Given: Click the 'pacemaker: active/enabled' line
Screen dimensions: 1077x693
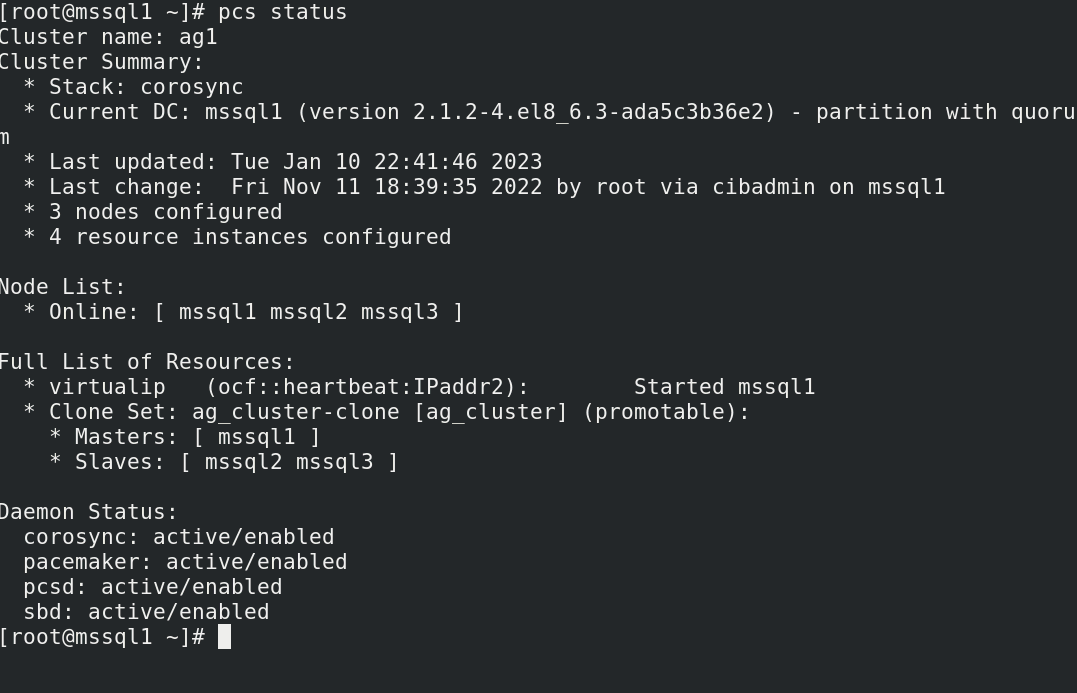Looking at the screenshot, I should 185,562.
